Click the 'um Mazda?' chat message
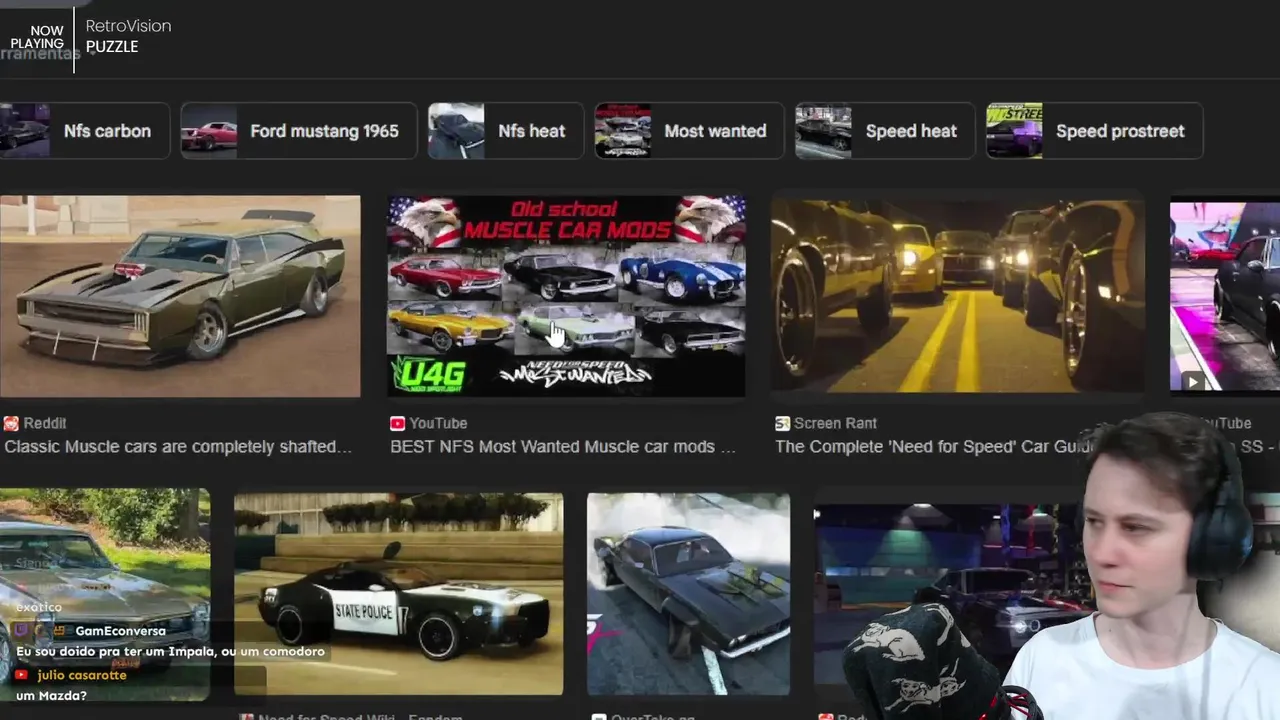This screenshot has width=1280, height=720. (51, 695)
